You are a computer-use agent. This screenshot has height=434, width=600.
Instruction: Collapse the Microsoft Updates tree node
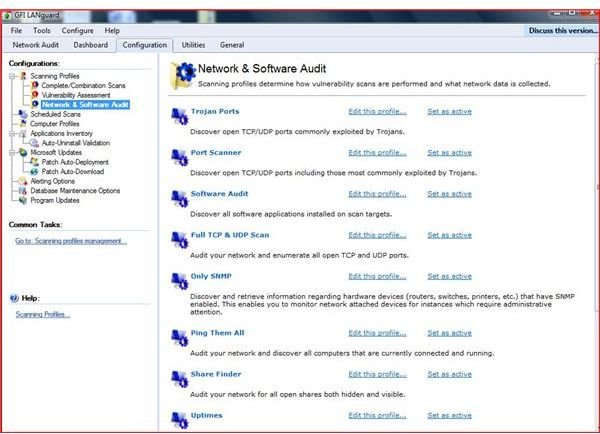click(x=12, y=153)
